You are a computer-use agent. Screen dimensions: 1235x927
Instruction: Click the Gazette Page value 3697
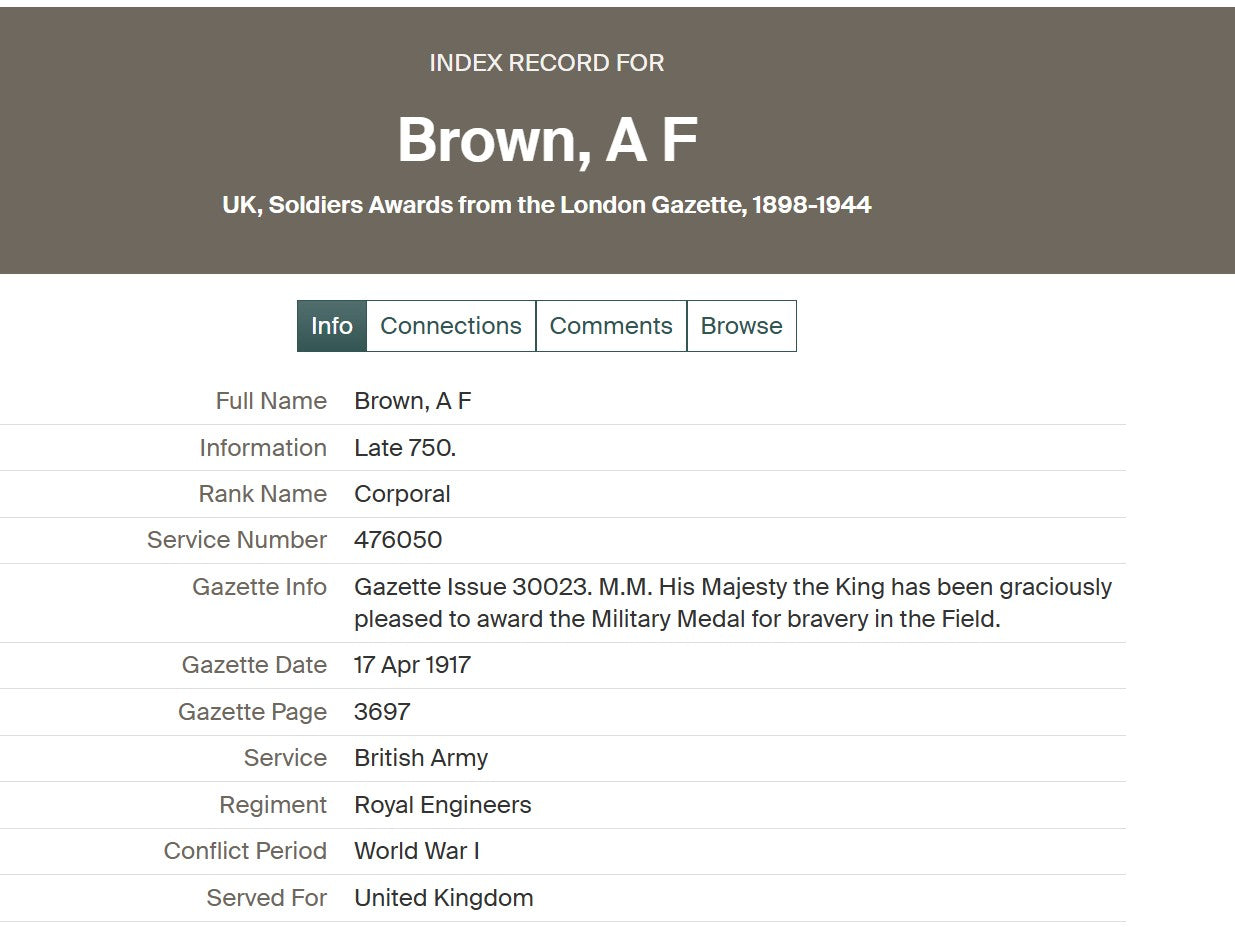tap(382, 712)
